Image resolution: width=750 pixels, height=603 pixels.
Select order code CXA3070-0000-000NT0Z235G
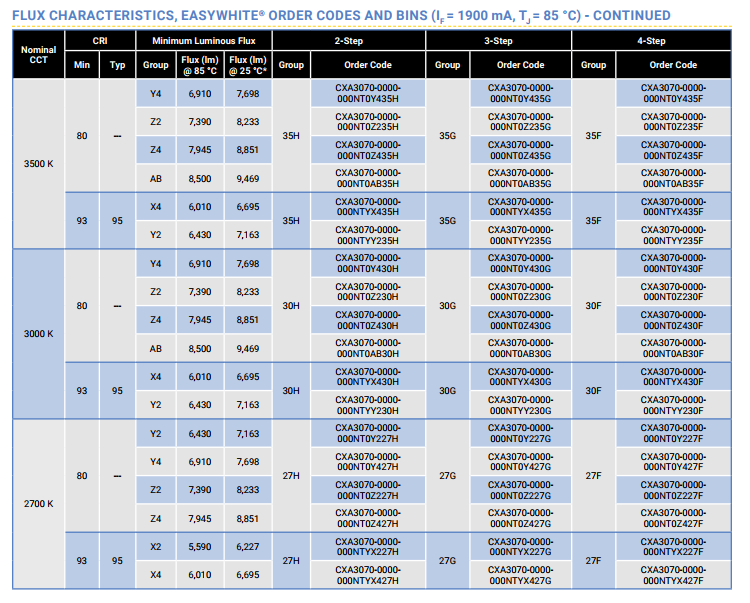[520, 121]
